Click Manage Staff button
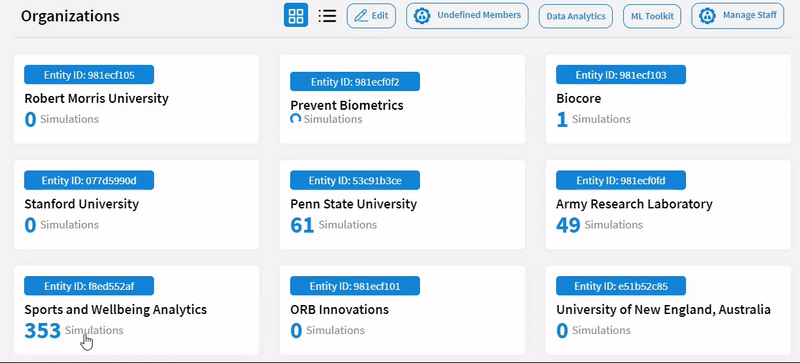Image resolution: width=800 pixels, height=363 pixels. click(738, 16)
